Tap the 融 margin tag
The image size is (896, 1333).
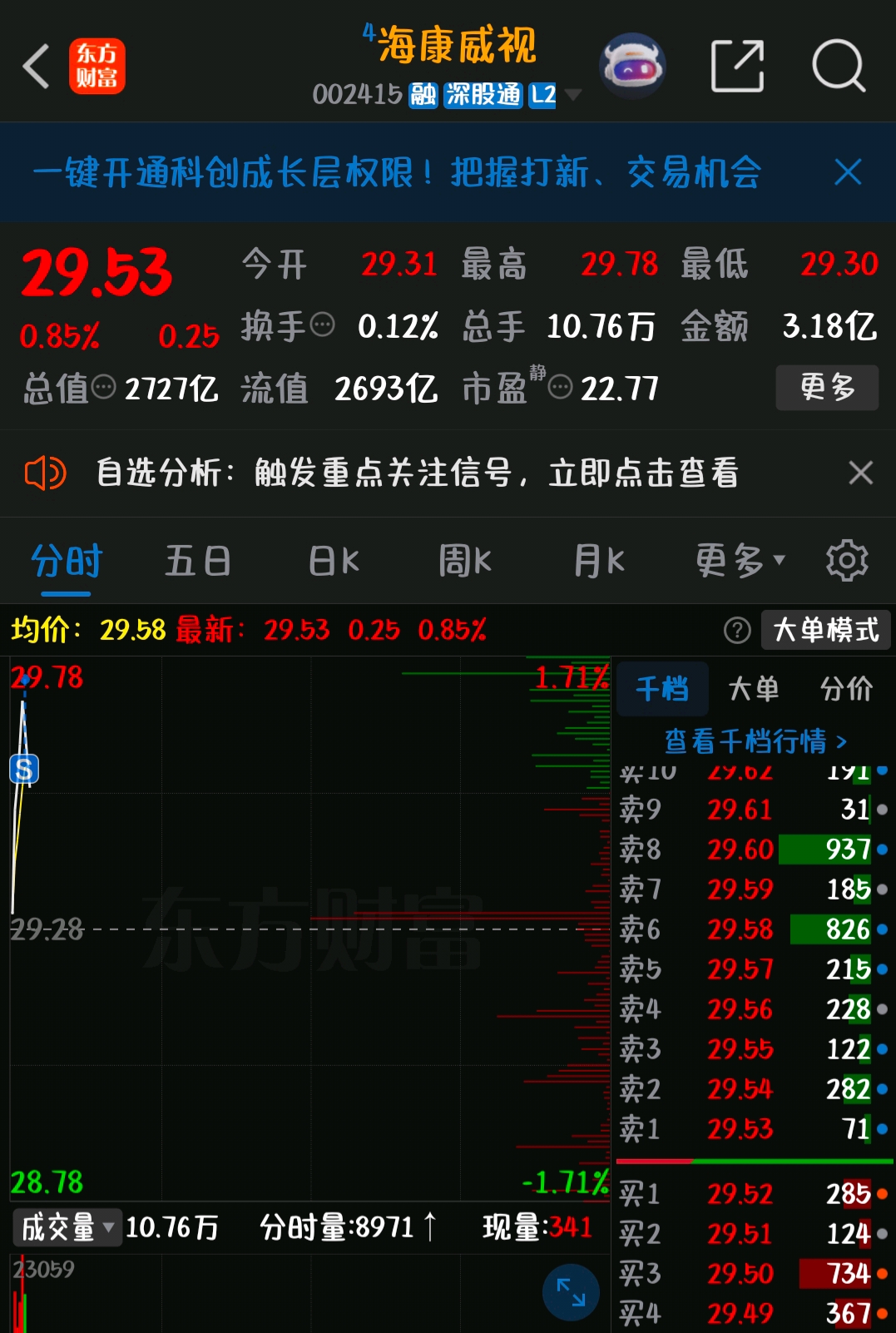(423, 95)
